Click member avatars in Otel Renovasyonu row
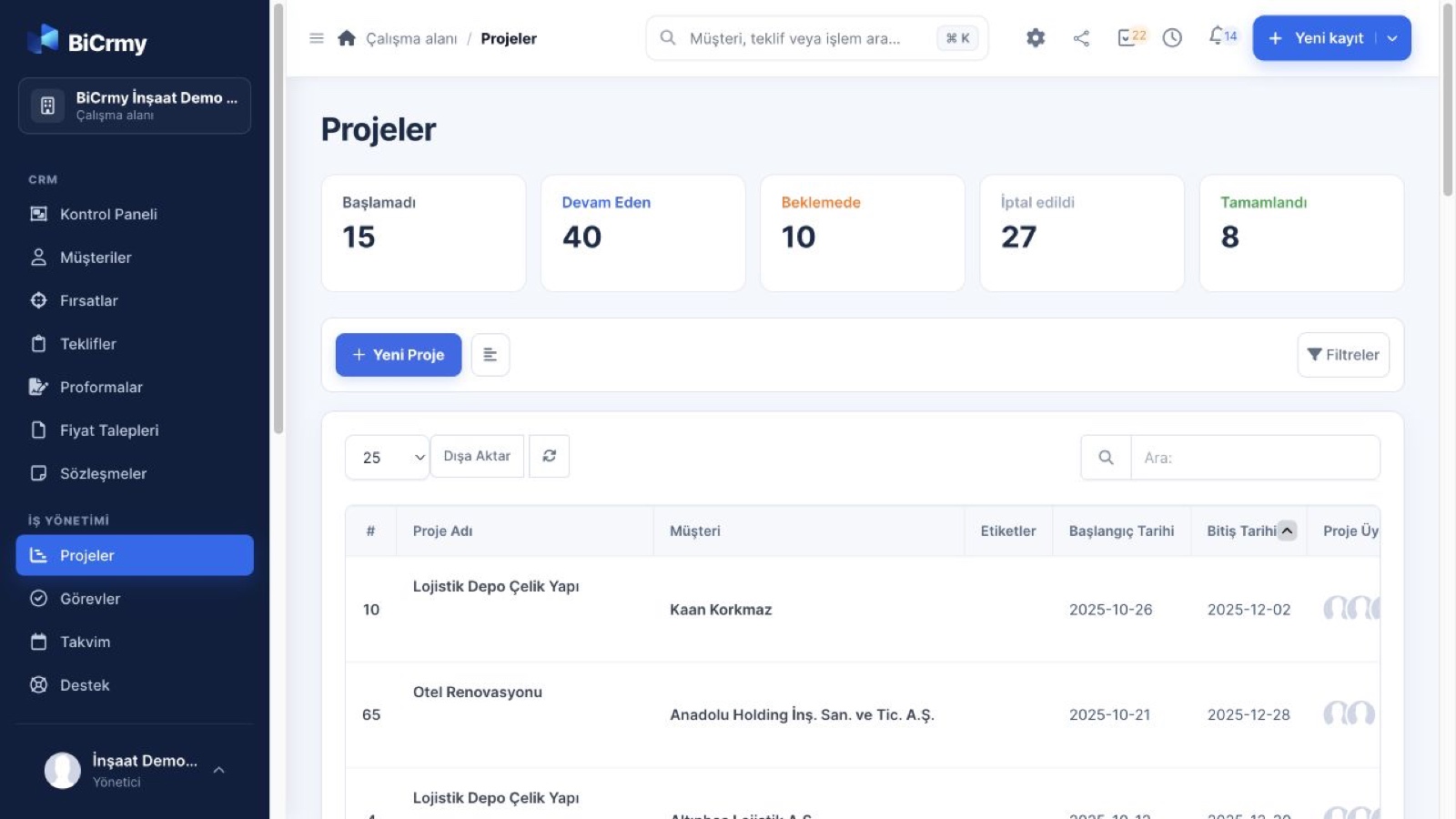Viewport: 1456px width, 819px height. pyautogui.click(x=1349, y=713)
